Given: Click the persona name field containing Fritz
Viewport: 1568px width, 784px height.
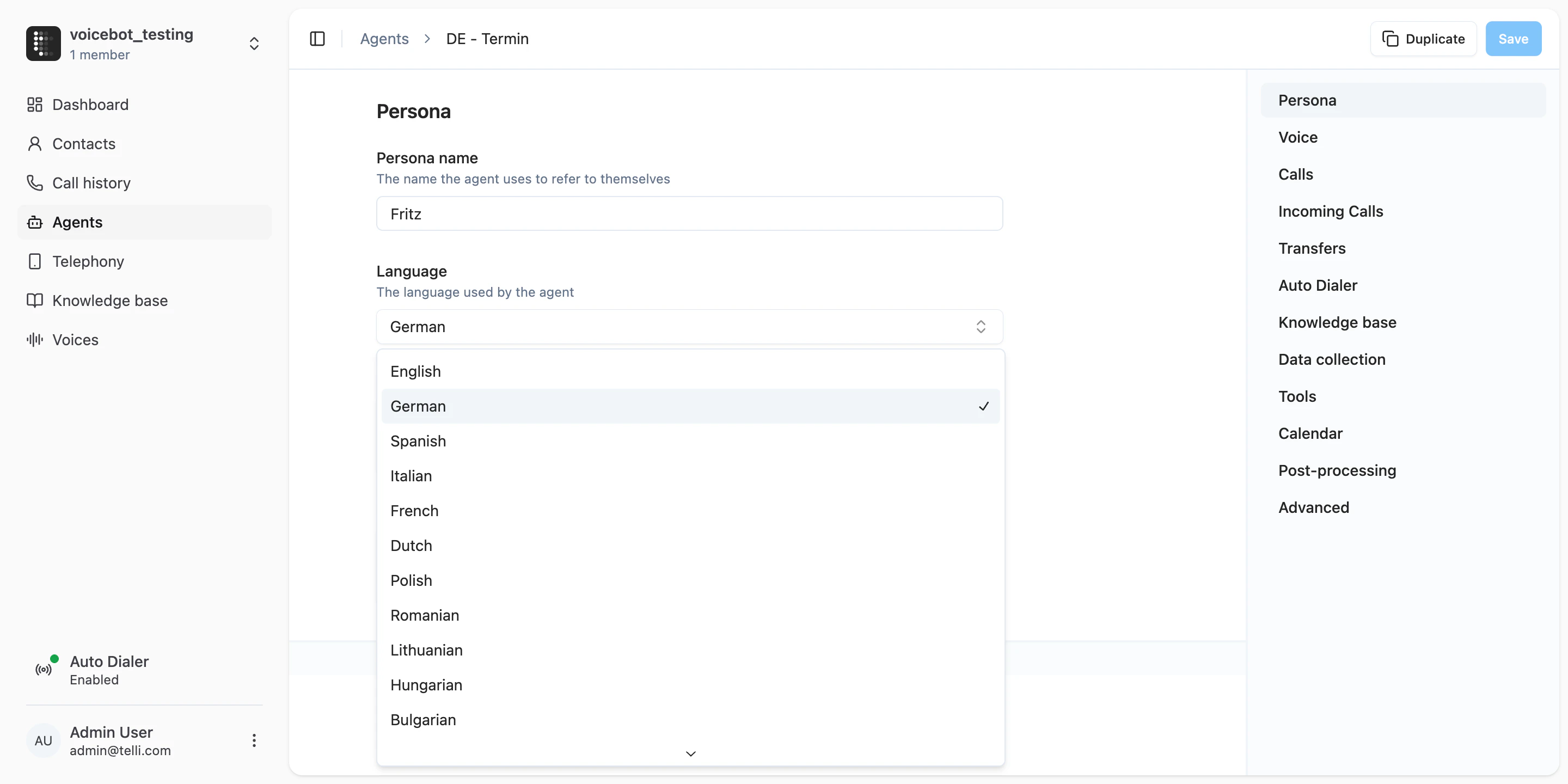Looking at the screenshot, I should (x=689, y=213).
